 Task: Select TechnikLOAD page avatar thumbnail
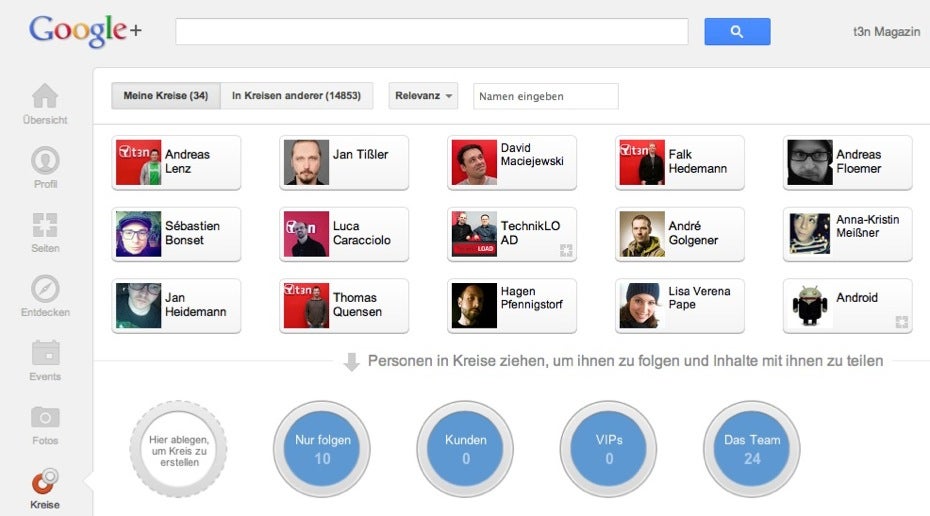(x=474, y=234)
